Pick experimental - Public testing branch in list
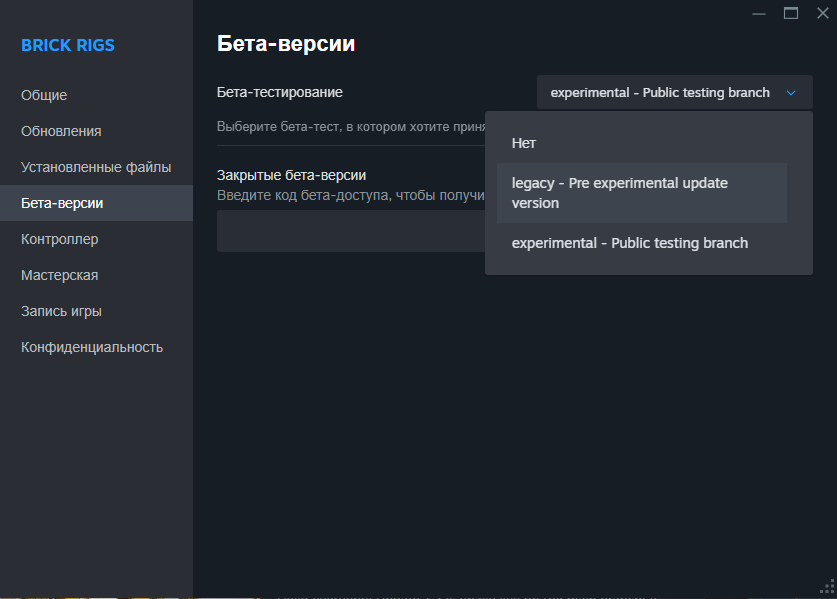Image resolution: width=837 pixels, height=599 pixels. [x=642, y=243]
